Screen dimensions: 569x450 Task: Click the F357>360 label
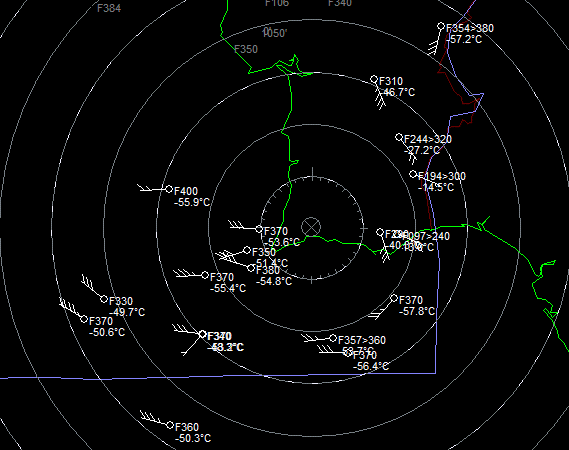(x=362, y=340)
